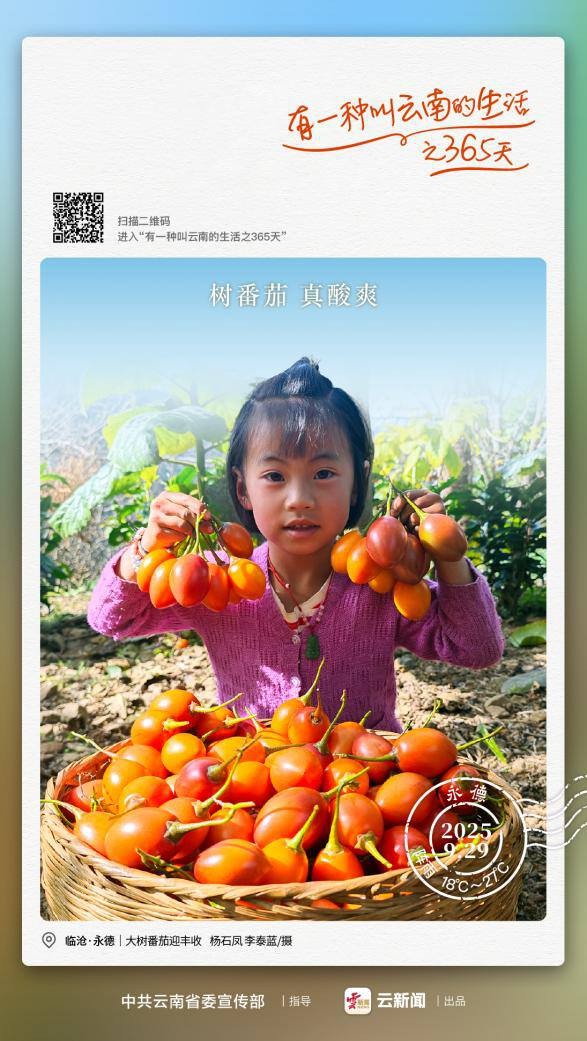Image resolution: width=587 pixels, height=1041 pixels.
Task: Click the 云新闻 brand name
Action: point(401,1001)
